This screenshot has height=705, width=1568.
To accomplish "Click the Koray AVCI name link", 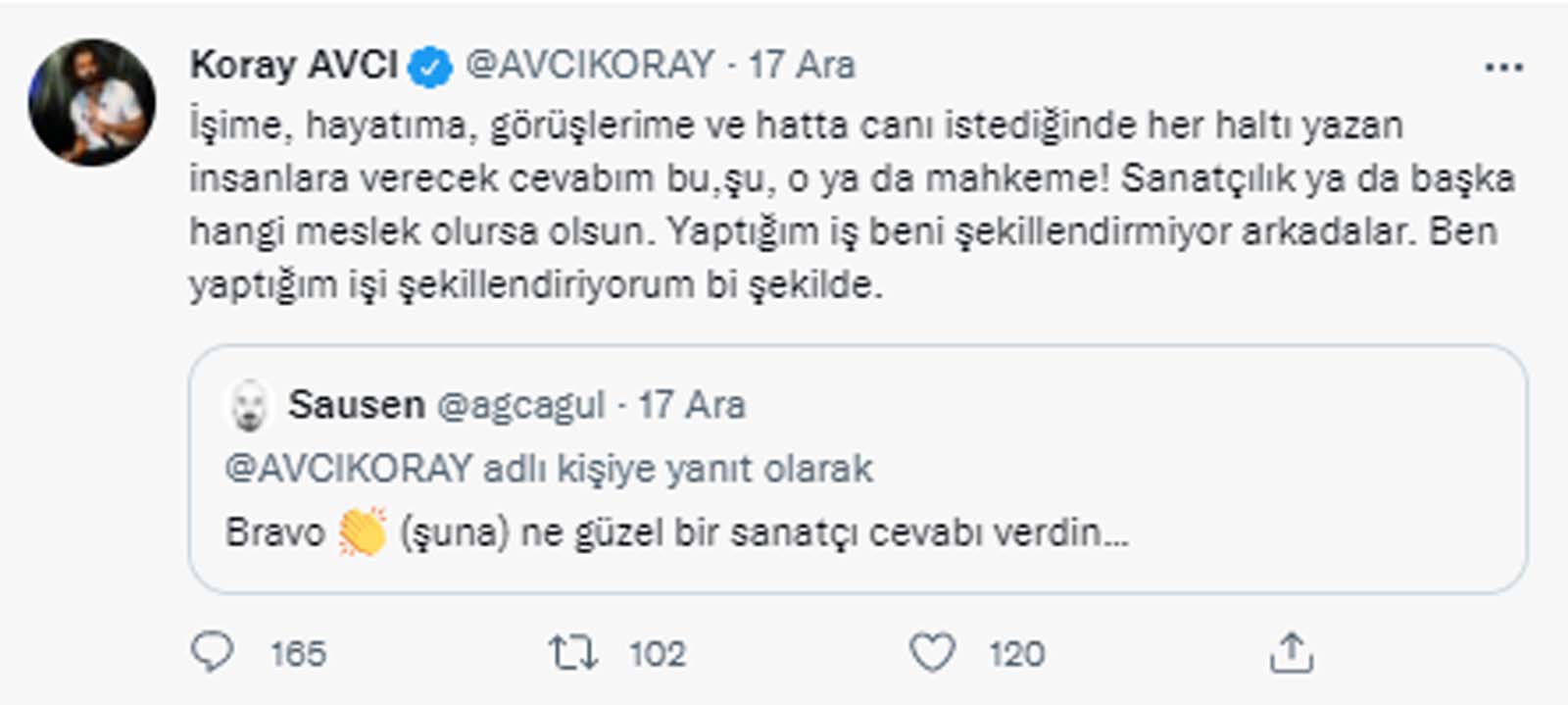I will [294, 65].
